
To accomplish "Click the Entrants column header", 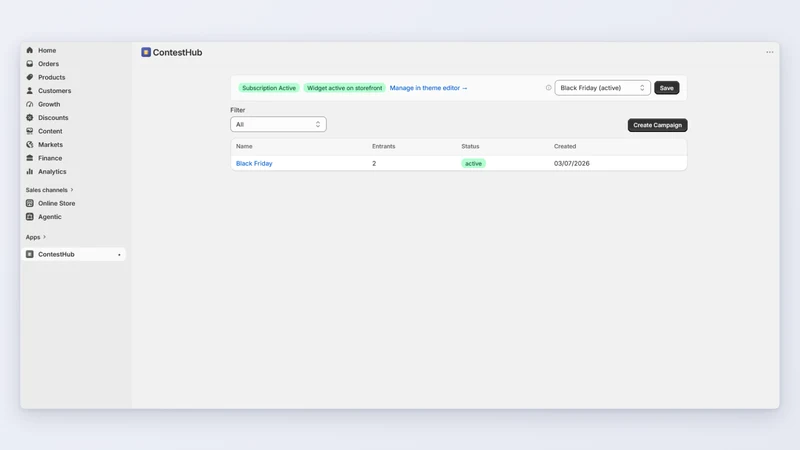I will pyautogui.click(x=383, y=146).
